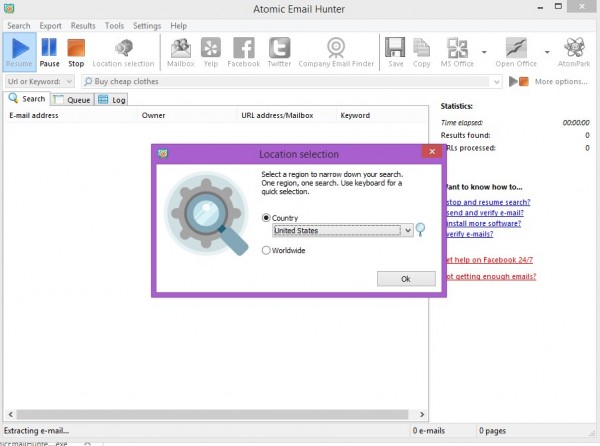Switch to the Queue tab
The height and width of the screenshot is (446, 600).
pos(72,100)
